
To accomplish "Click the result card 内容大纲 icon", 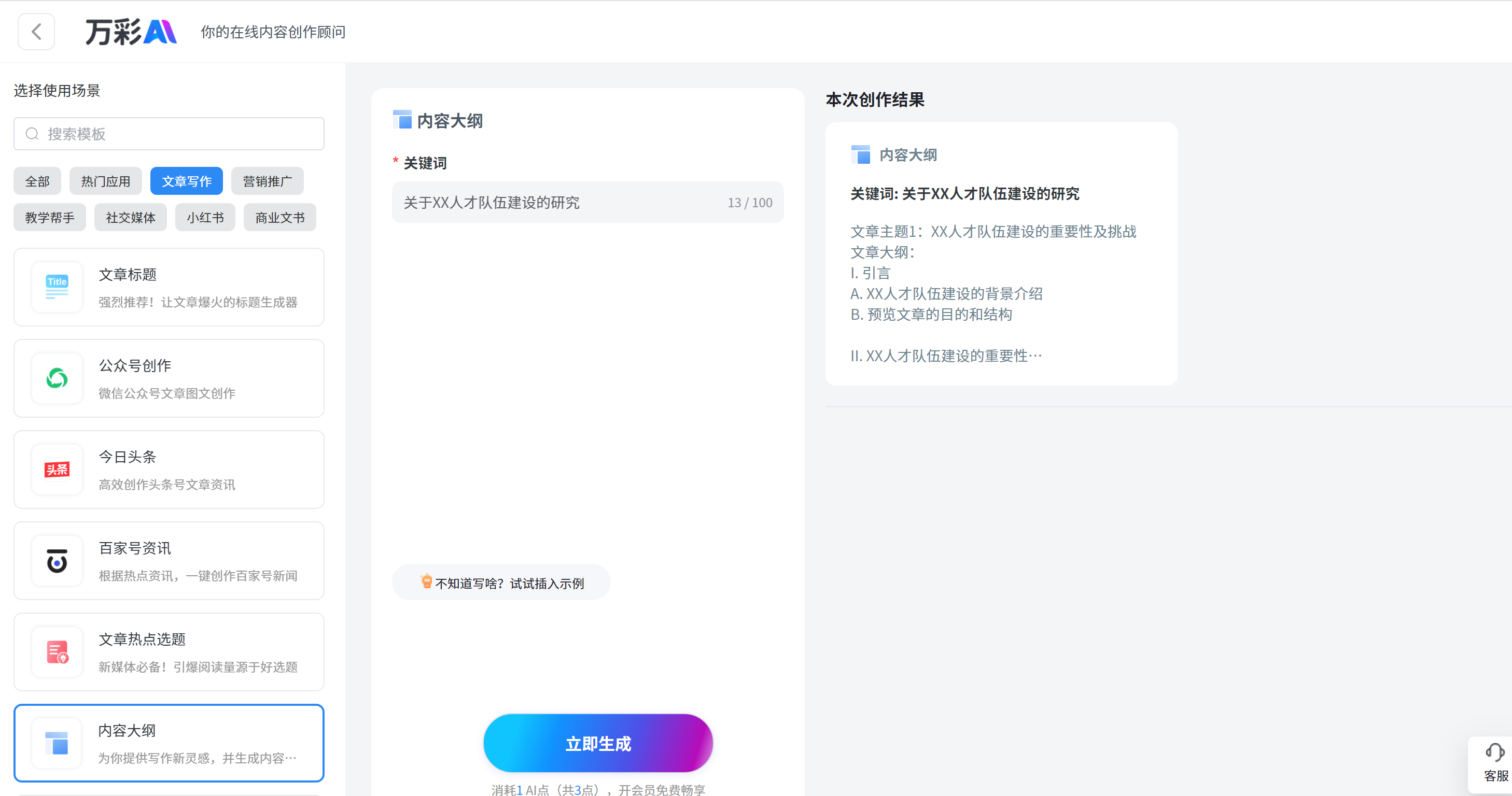I will (x=860, y=154).
